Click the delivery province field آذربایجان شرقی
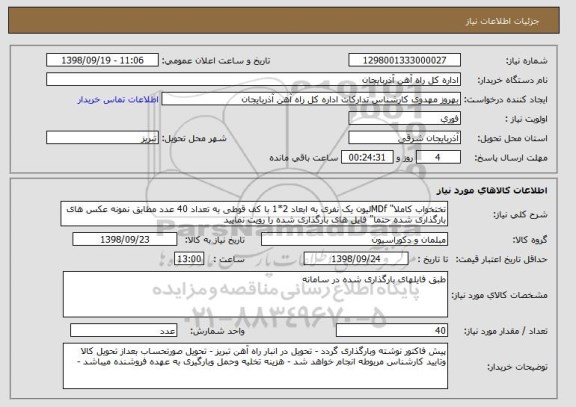Image resolution: width=576 pixels, height=407 pixels. 404,138
